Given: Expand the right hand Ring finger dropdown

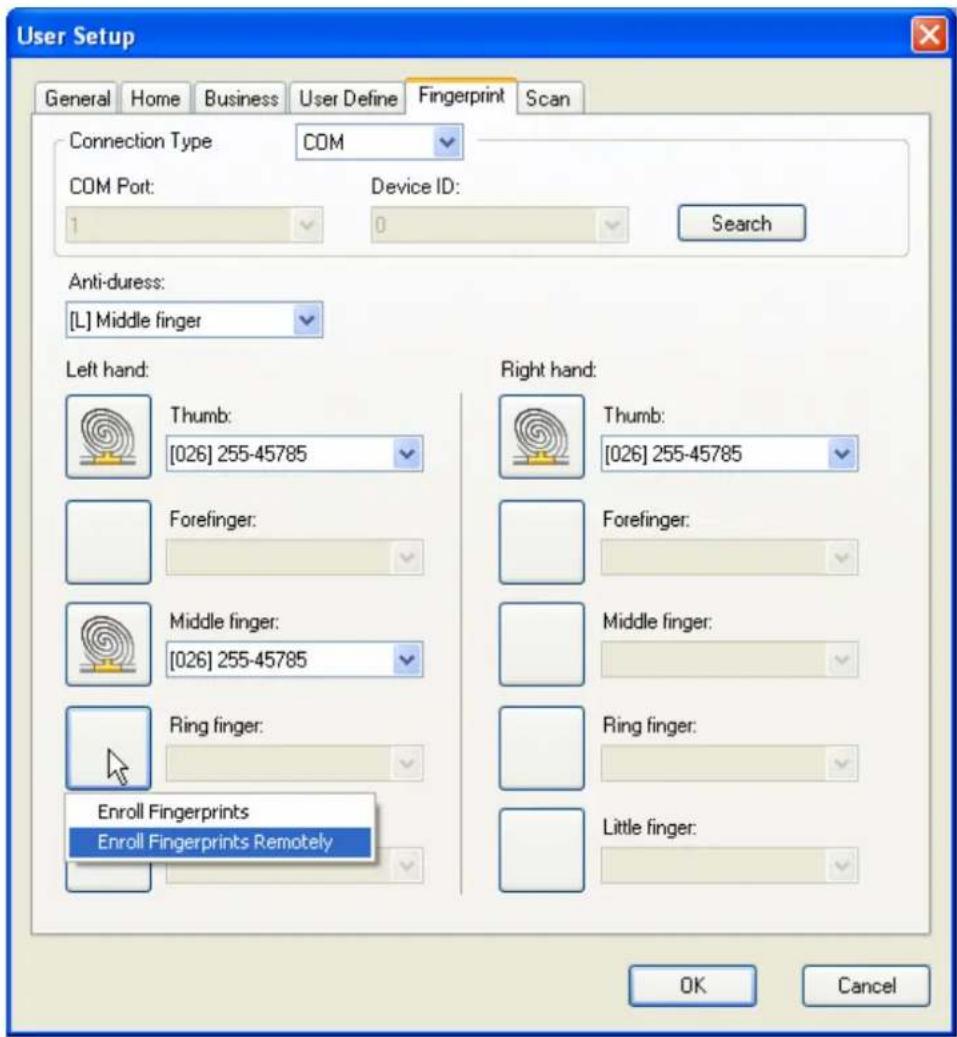Looking at the screenshot, I should (729, 763).
